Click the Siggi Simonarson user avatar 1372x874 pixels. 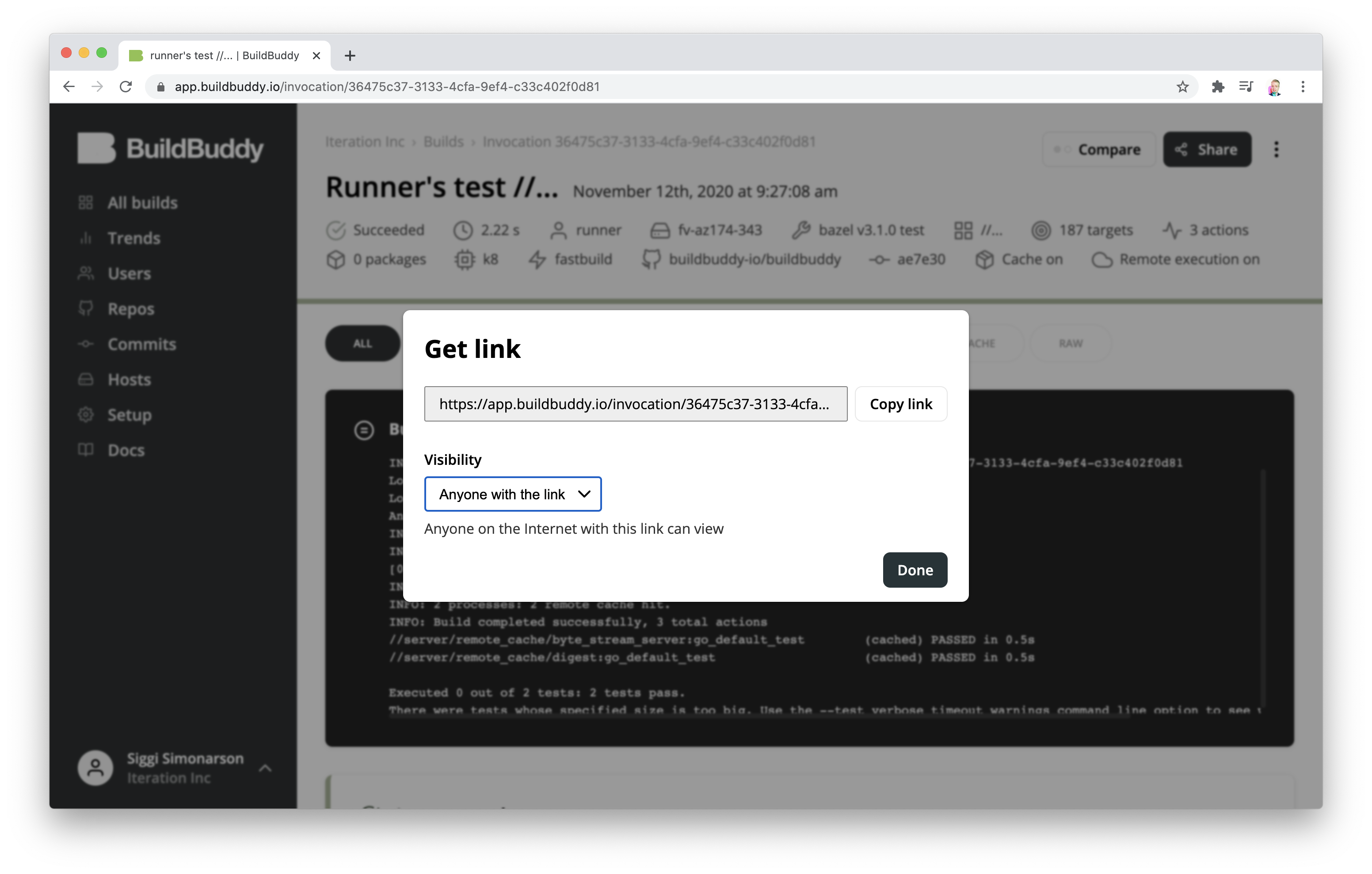tap(95, 768)
